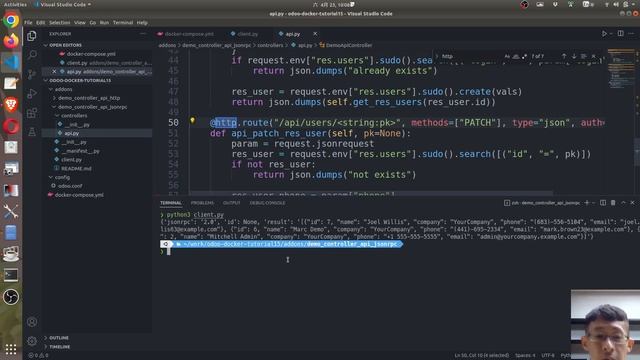Maximize the terminal panel size
Image resolution: width=640 pixels, height=360 pixels.
623,202
